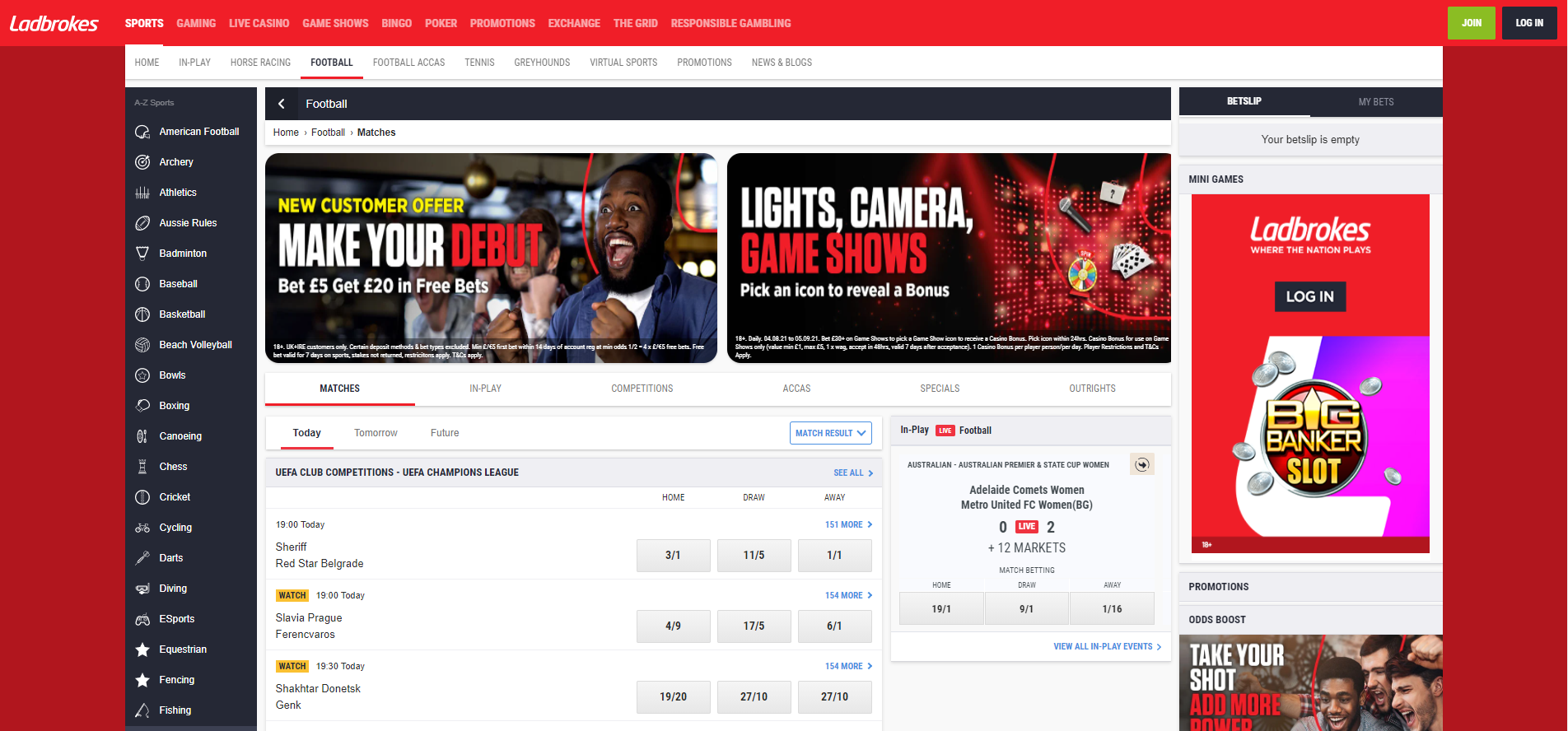1568x731 pixels.
Task: Open the Adelaide Comets Women in-play match
Action: coord(1027,497)
